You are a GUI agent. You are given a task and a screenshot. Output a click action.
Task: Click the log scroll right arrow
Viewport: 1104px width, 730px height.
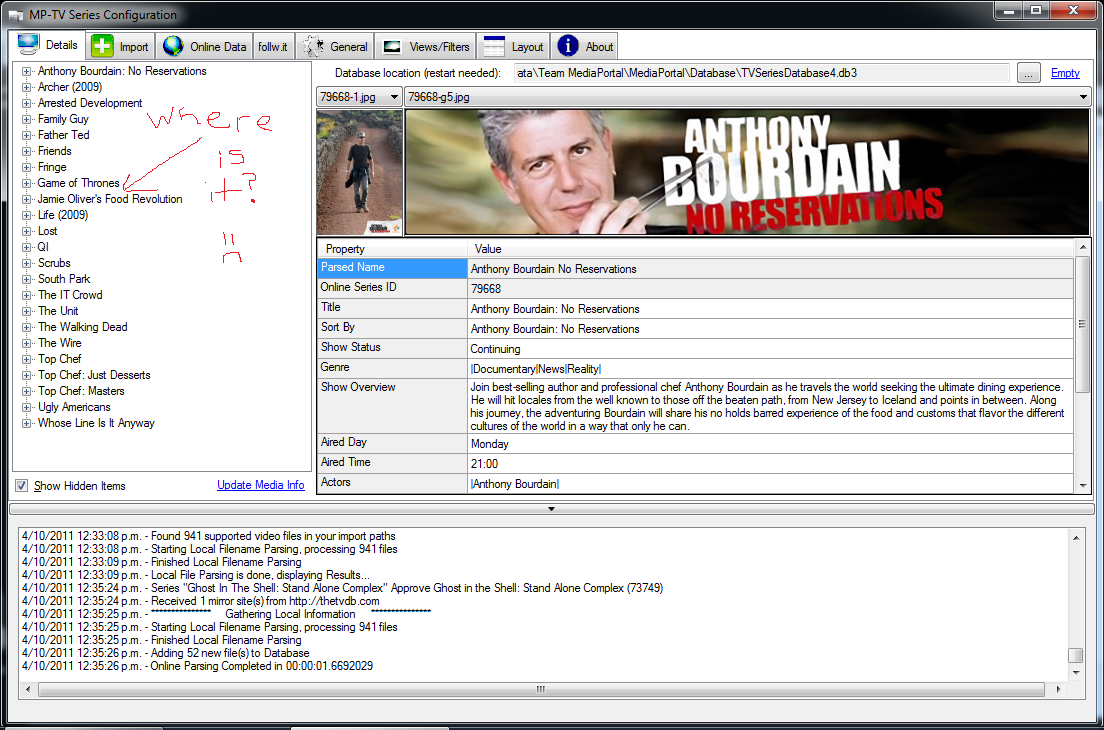coord(1058,689)
